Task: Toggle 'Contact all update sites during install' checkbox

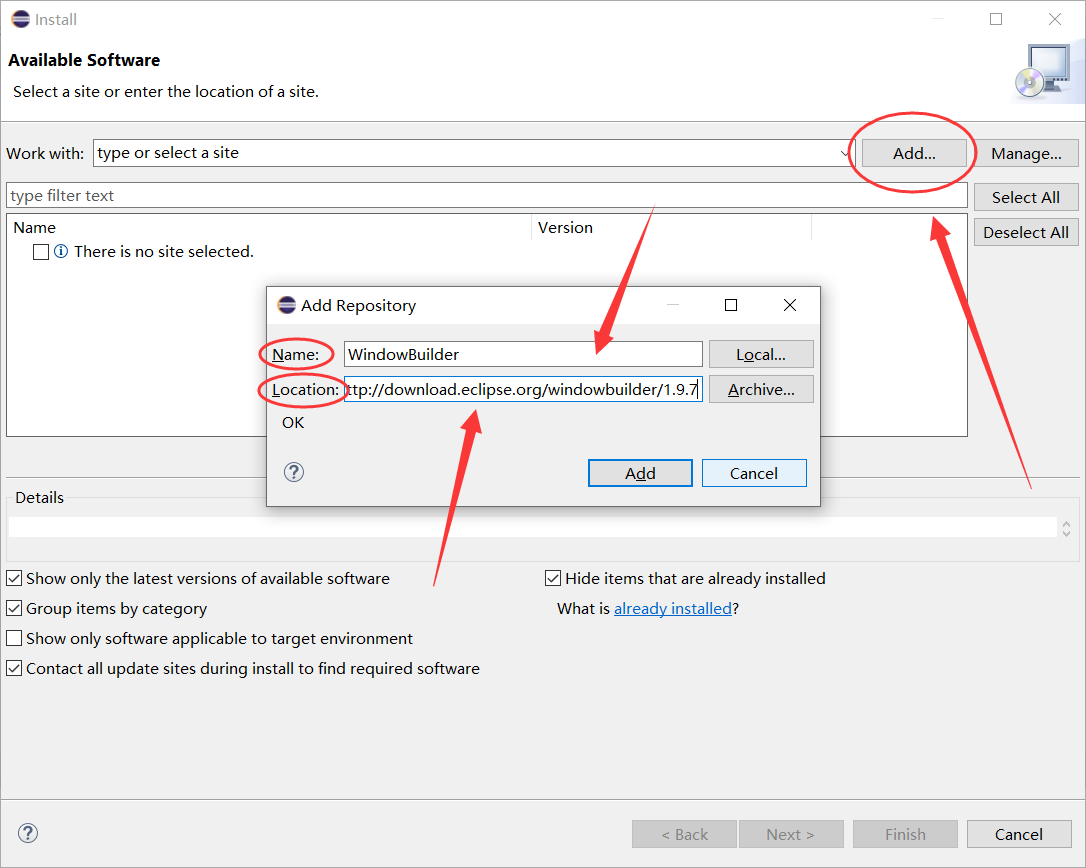Action: [14, 668]
